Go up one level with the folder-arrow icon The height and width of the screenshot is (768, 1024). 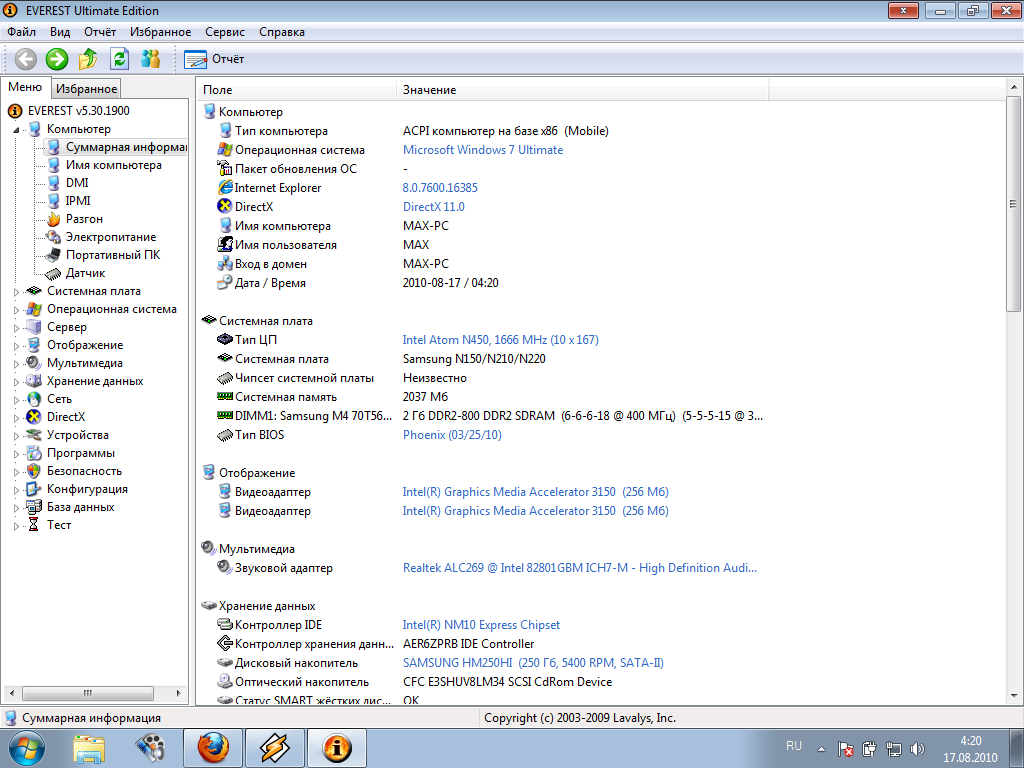pyautogui.click(x=88, y=59)
